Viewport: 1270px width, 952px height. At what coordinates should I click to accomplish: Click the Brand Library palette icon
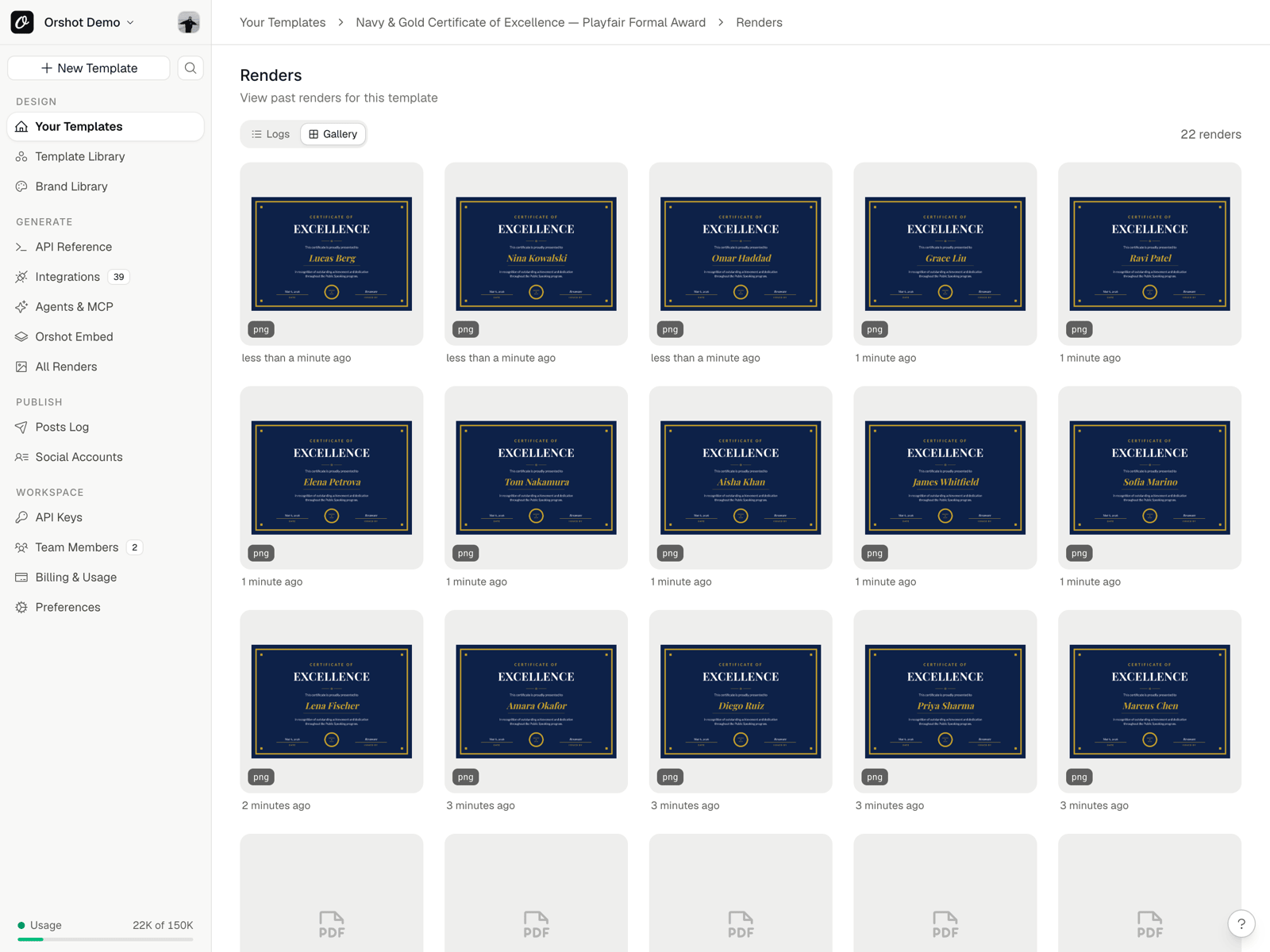(x=21, y=186)
